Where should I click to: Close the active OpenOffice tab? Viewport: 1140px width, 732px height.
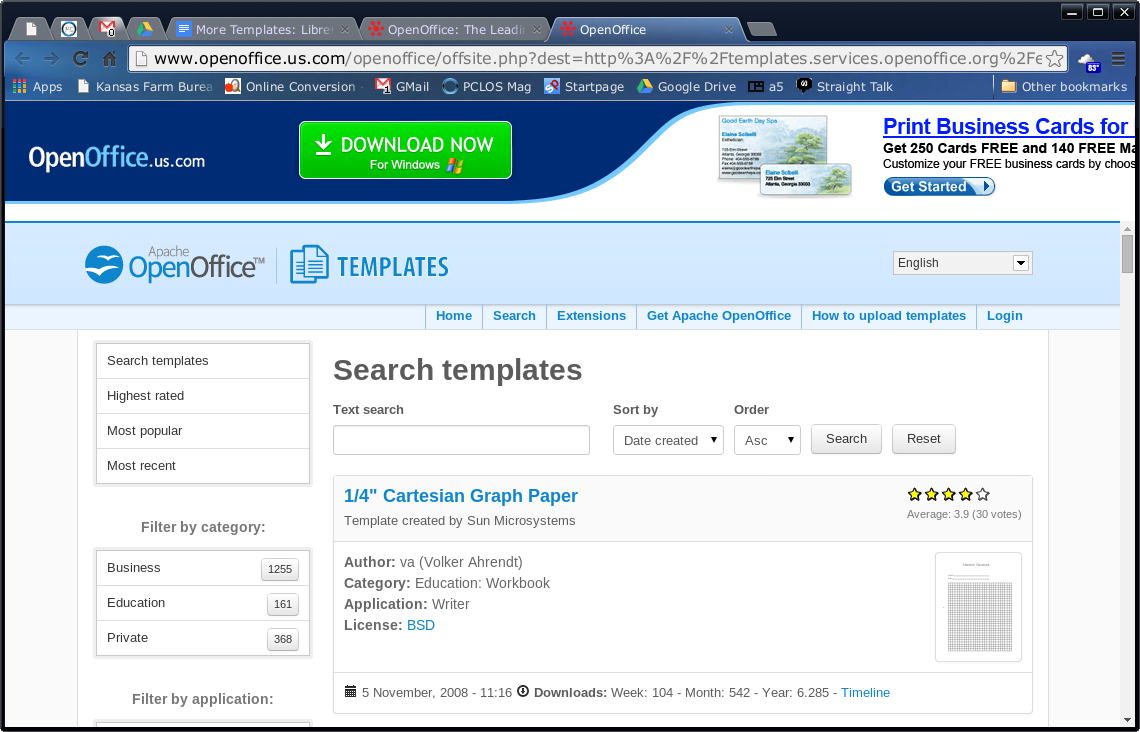[728, 30]
